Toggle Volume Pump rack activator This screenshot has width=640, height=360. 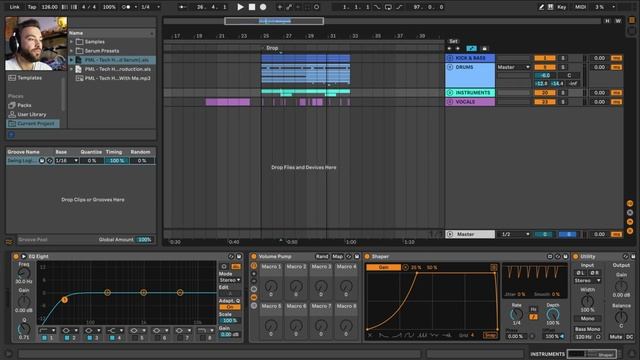pyautogui.click(x=253, y=256)
